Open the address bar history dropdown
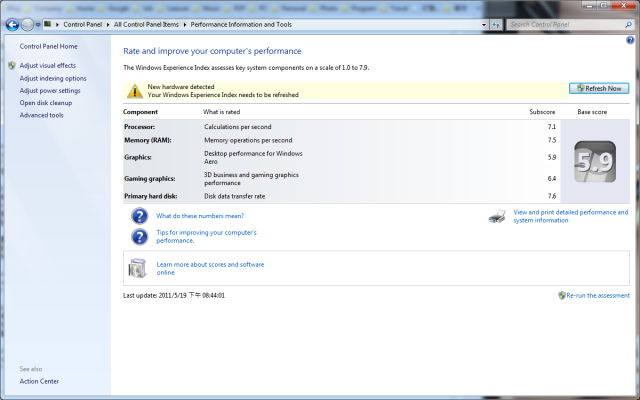This screenshot has height=400, width=640. pos(484,24)
